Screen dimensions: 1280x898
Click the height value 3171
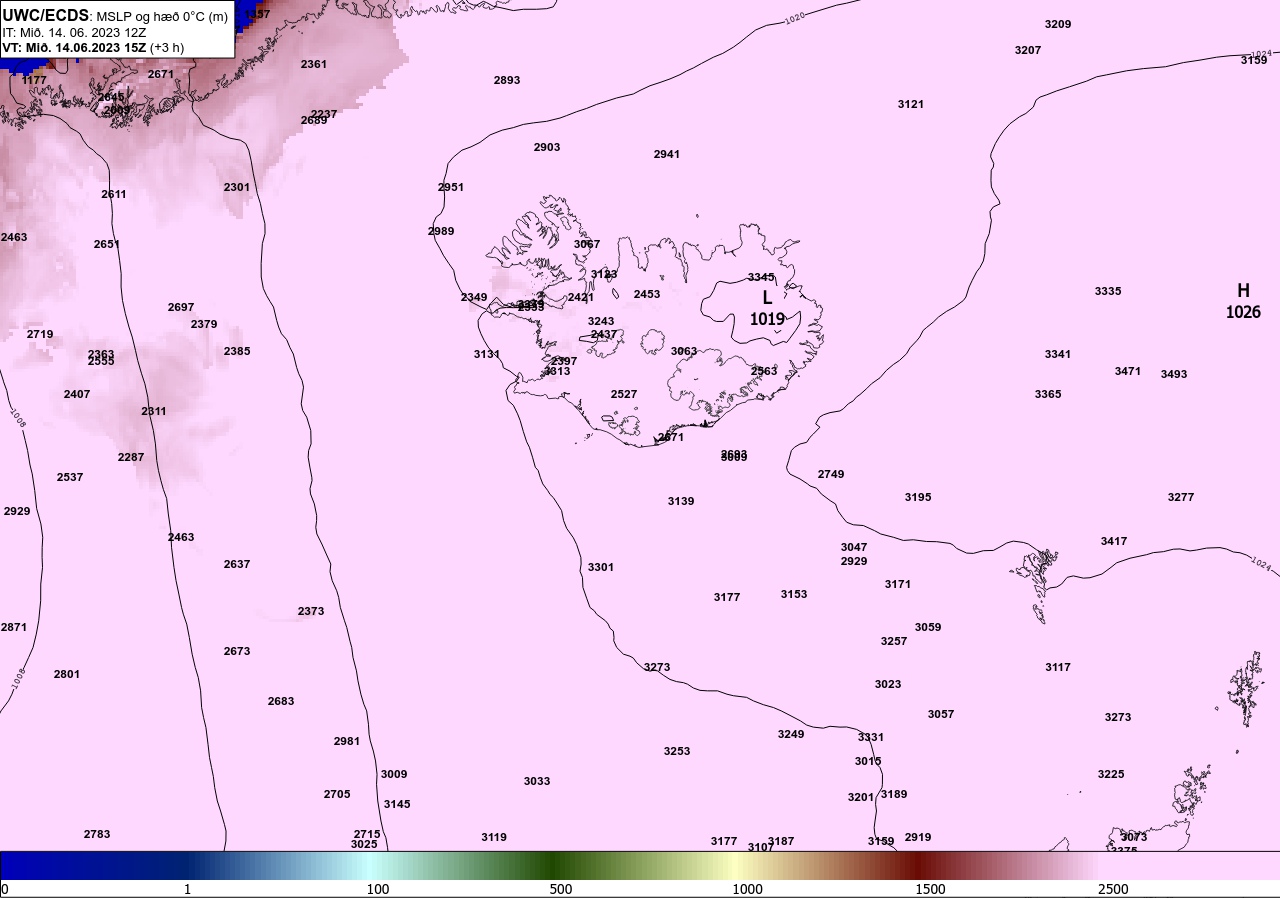click(x=898, y=584)
